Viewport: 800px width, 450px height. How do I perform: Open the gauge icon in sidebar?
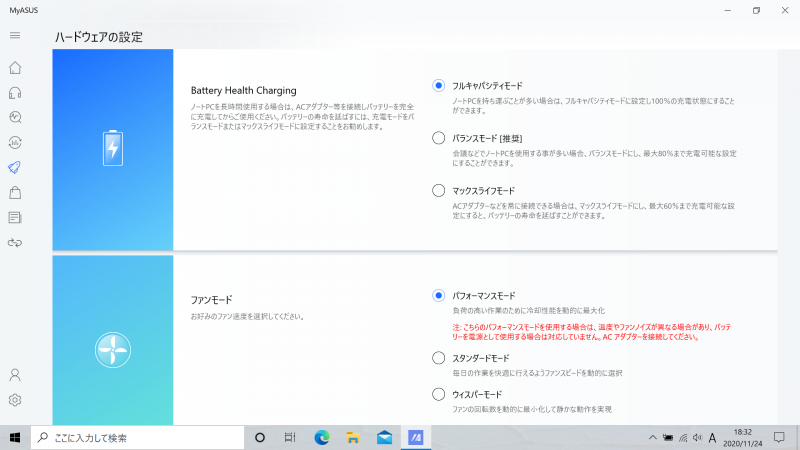(x=15, y=142)
